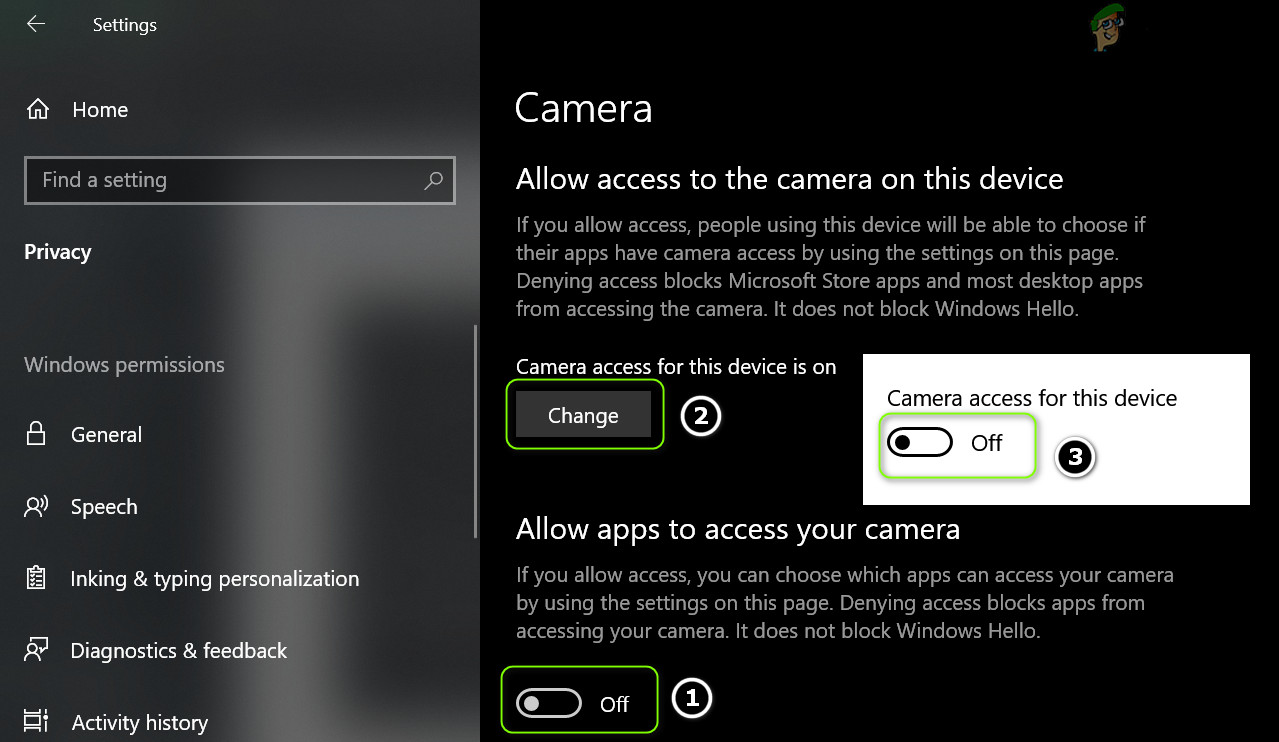Click the search magnifier icon
Image resolution: width=1279 pixels, height=742 pixels.
click(x=433, y=180)
